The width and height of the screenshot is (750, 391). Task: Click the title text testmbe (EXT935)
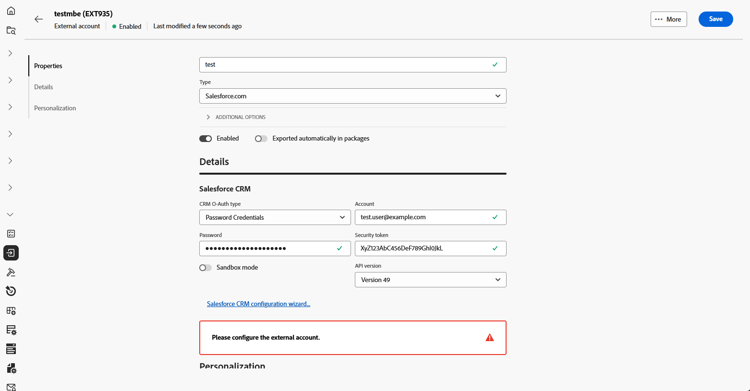83,14
